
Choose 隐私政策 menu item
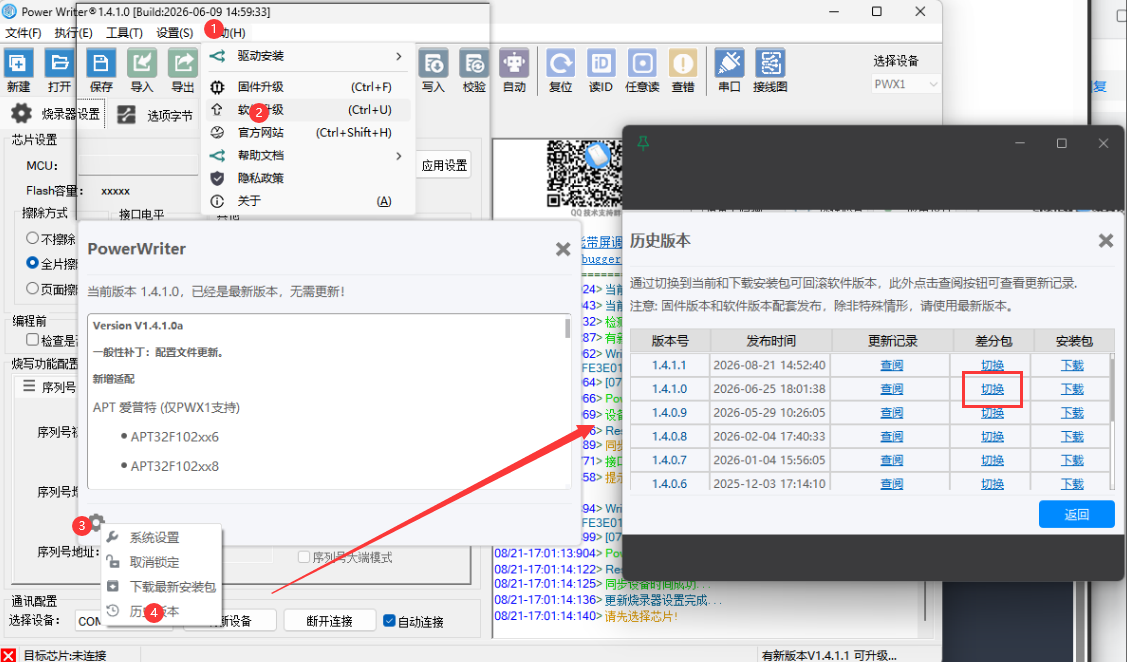point(309,178)
